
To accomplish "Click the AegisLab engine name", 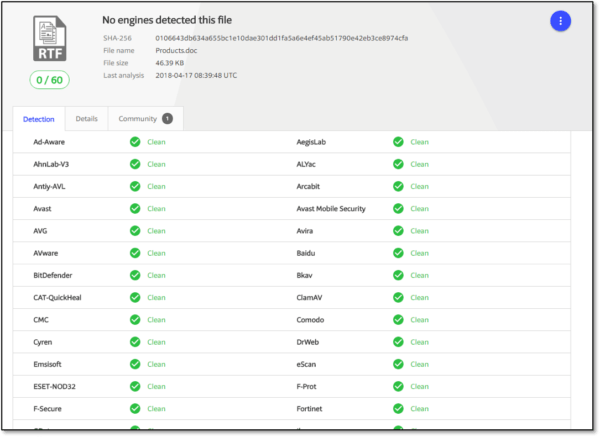I will [x=311, y=142].
